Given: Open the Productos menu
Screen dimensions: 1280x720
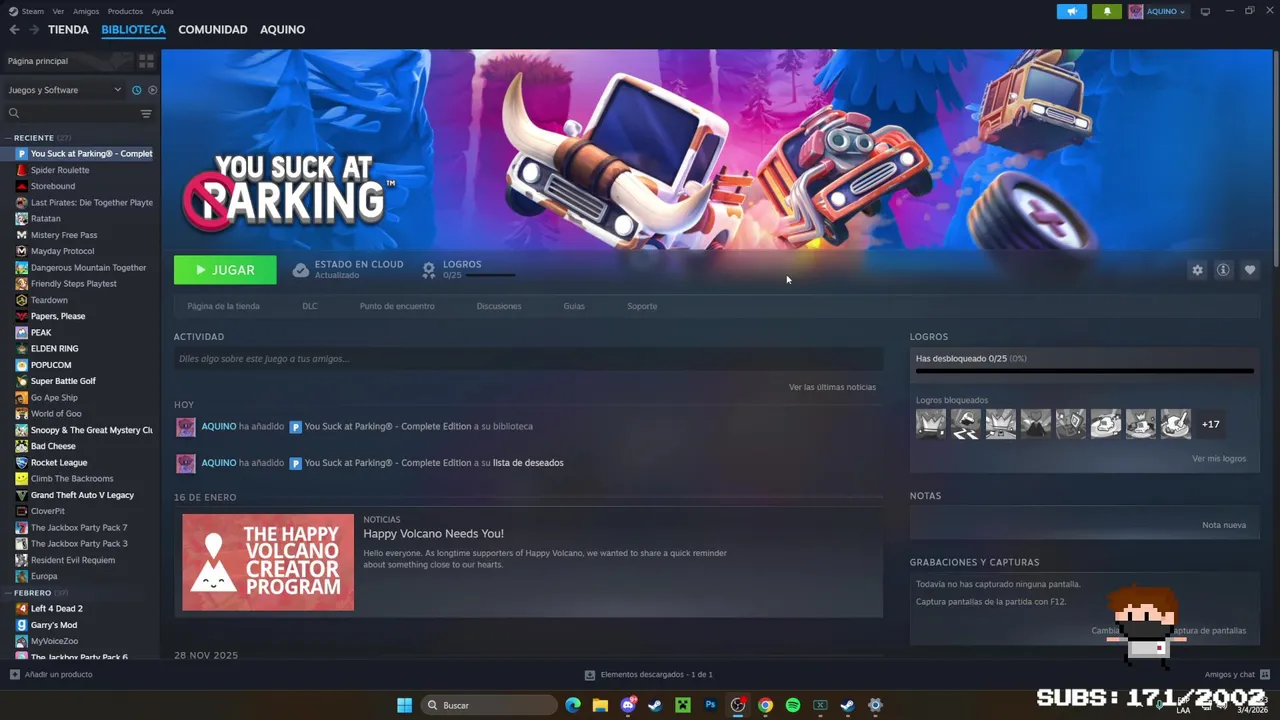Looking at the screenshot, I should (125, 11).
